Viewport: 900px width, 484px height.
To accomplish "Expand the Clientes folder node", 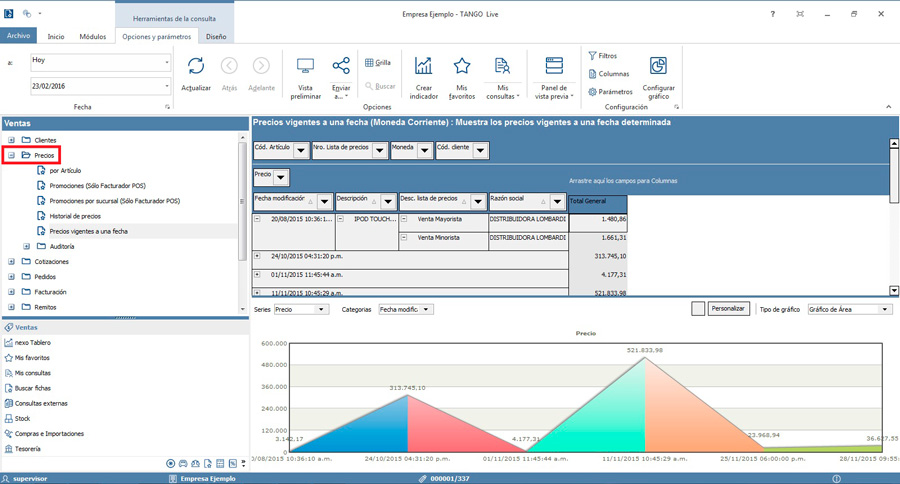I will tap(11, 140).
